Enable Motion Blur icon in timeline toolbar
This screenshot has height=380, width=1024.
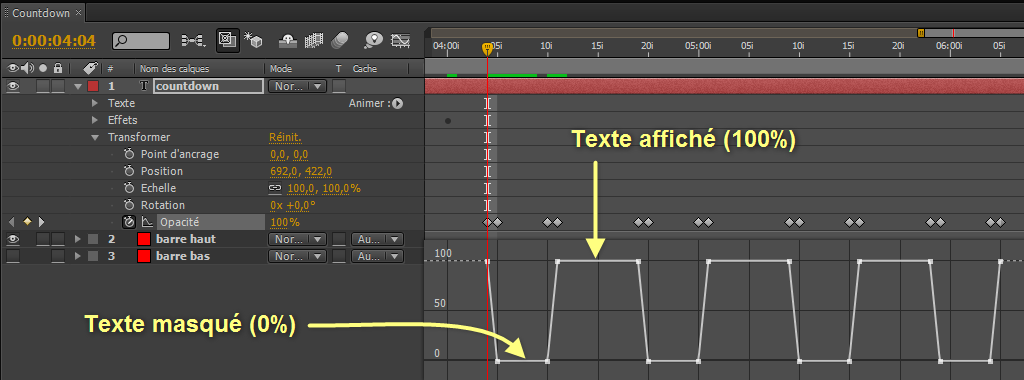[x=340, y=40]
